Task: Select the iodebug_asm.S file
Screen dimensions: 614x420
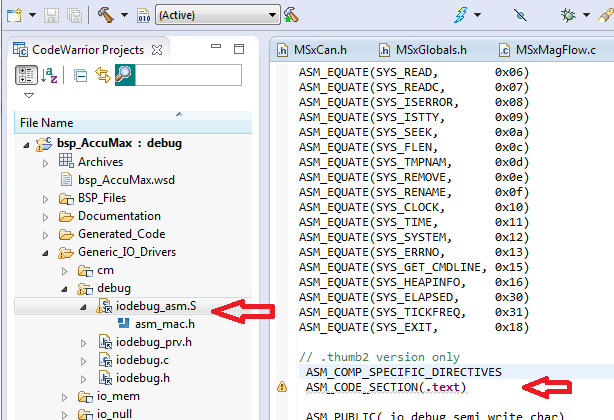Action: click(156, 306)
